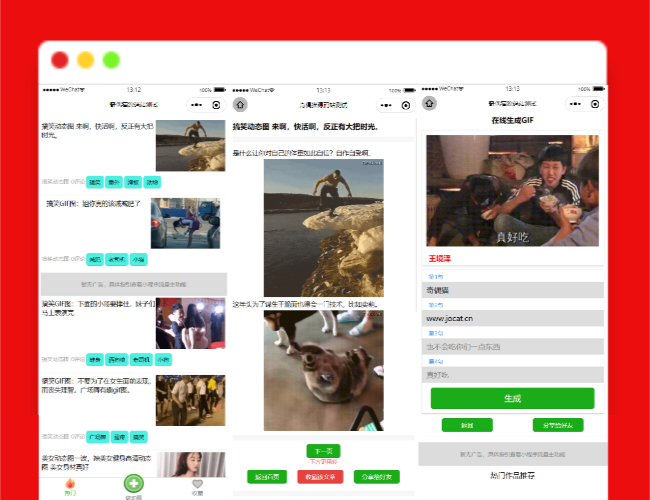Click the red macOS close dot
Viewport: 650px width, 500px height.
60,60
